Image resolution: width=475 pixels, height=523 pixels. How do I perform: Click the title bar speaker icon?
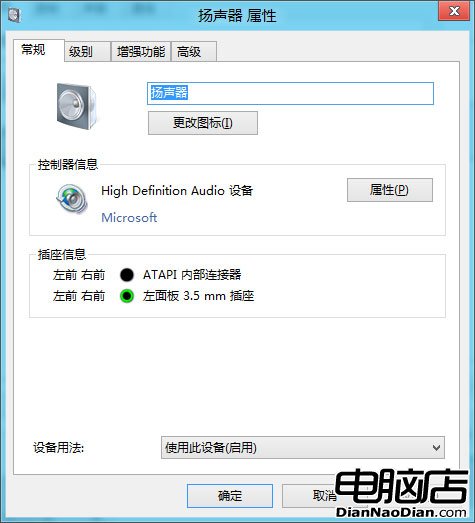14,15
